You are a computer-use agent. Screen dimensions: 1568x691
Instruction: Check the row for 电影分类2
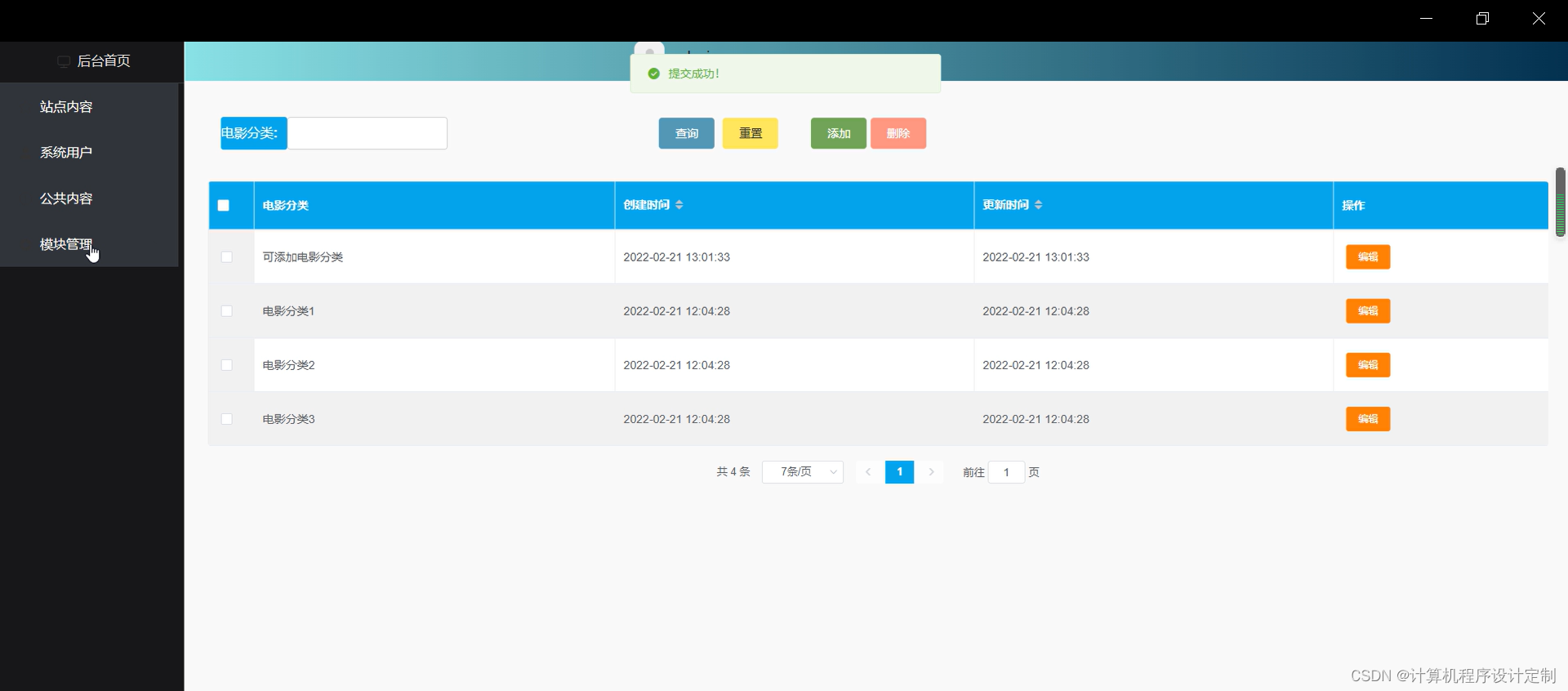point(227,365)
